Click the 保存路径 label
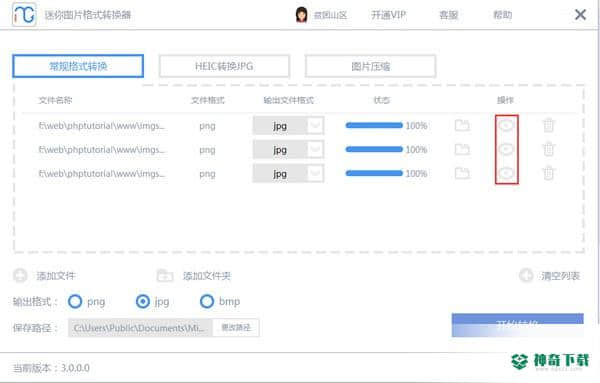Screen dimensions: 600x383 pyautogui.click(x=35, y=328)
